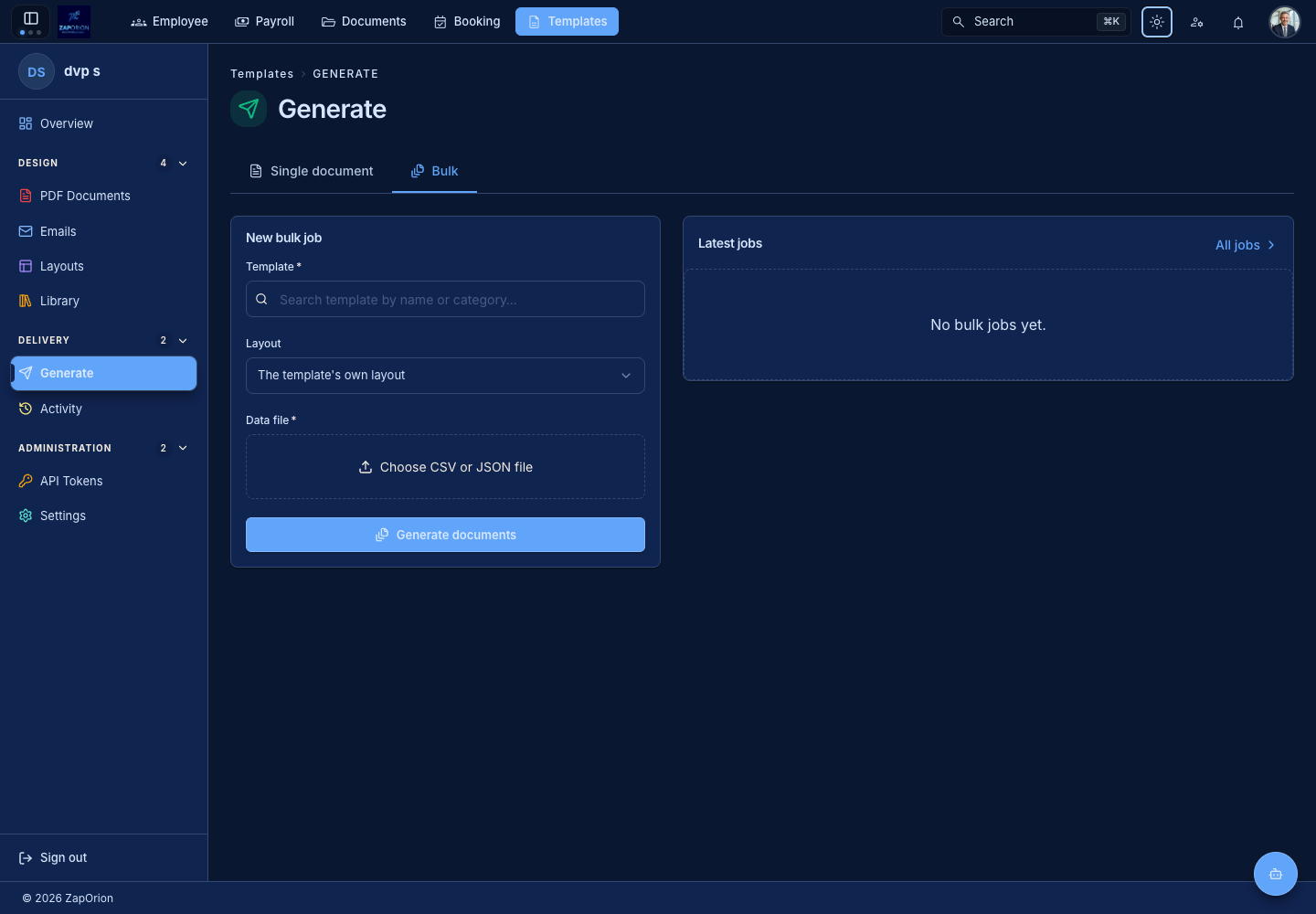Open Activity in the sidebar

(x=103, y=409)
